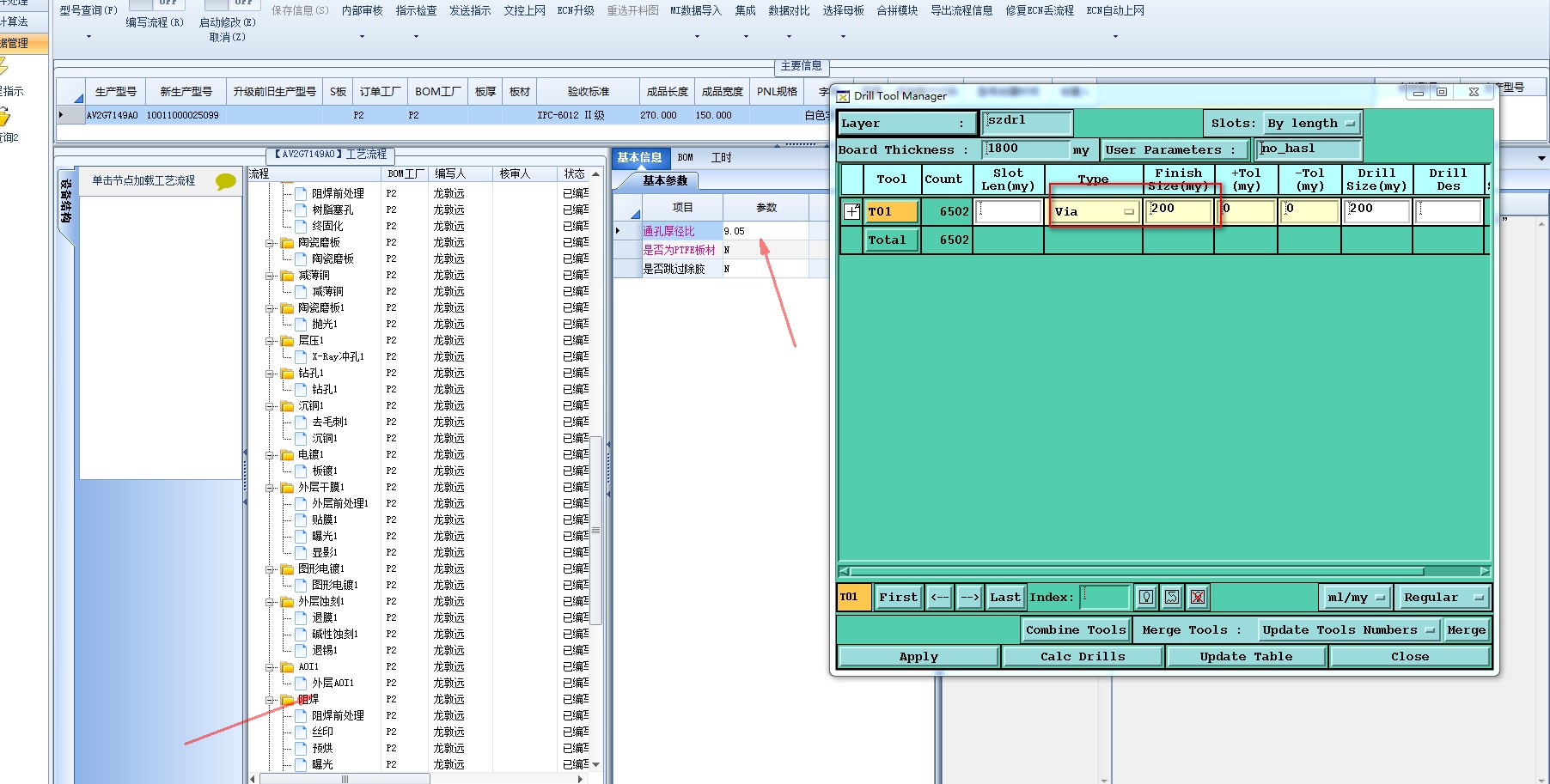Click the First navigation button
Screen dimensions: 1550x784
(898, 597)
